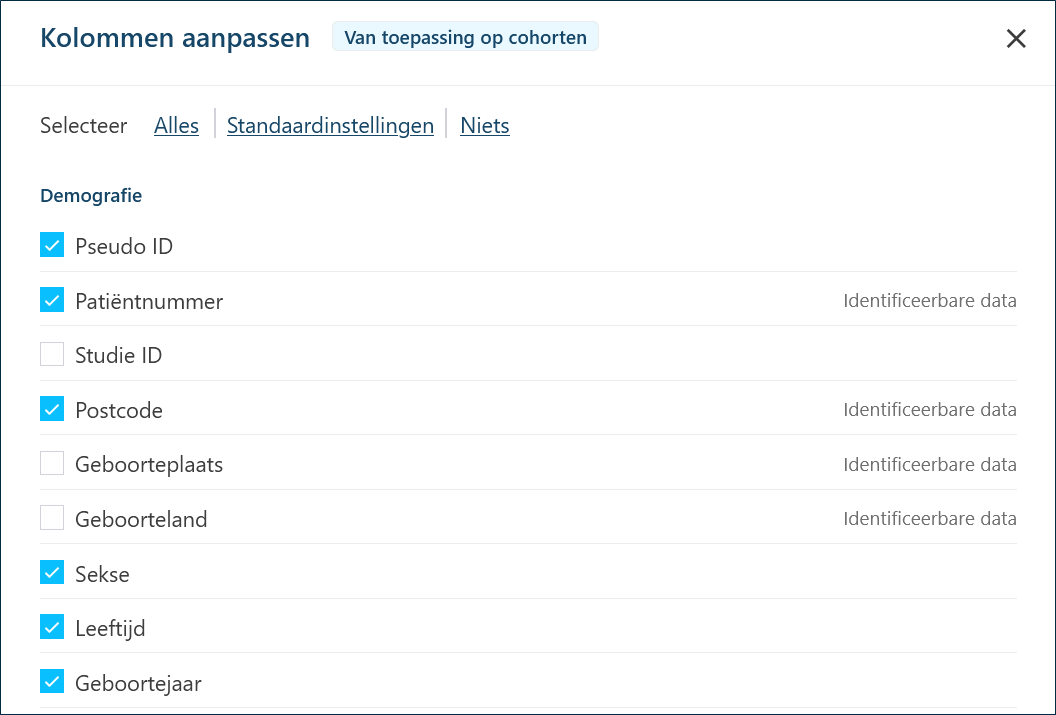
Task: Uncheck the Geboortejaar checkbox
Action: pos(52,682)
